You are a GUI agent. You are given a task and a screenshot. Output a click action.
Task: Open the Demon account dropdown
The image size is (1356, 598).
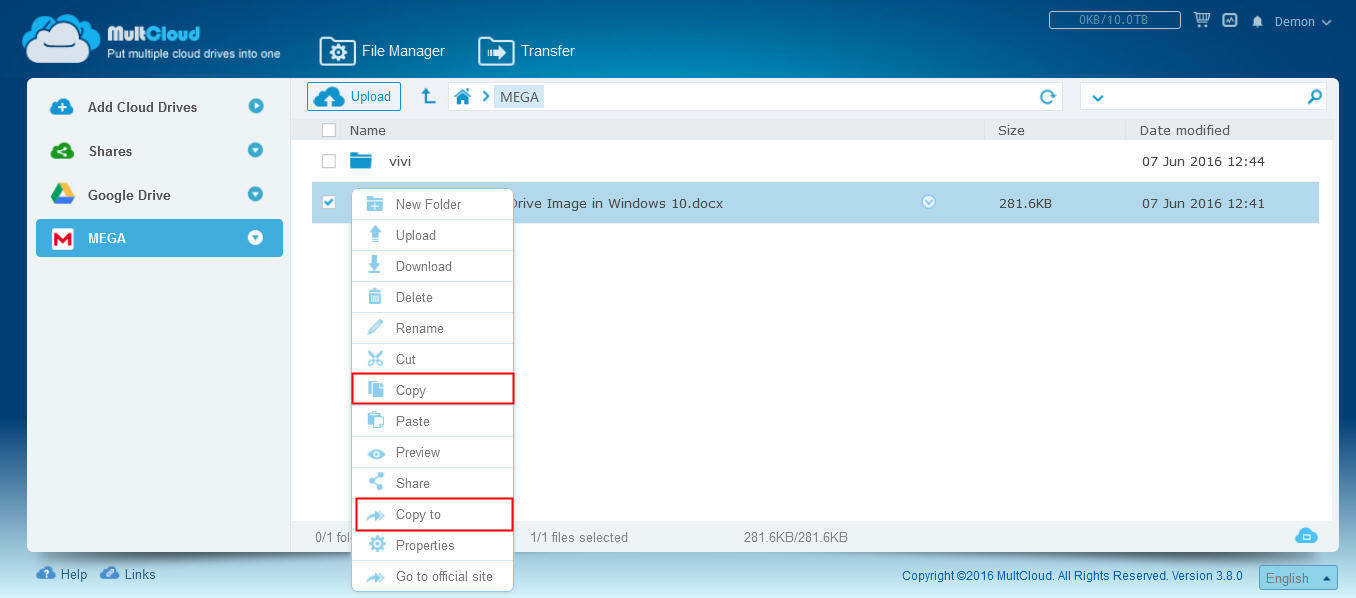click(1303, 21)
